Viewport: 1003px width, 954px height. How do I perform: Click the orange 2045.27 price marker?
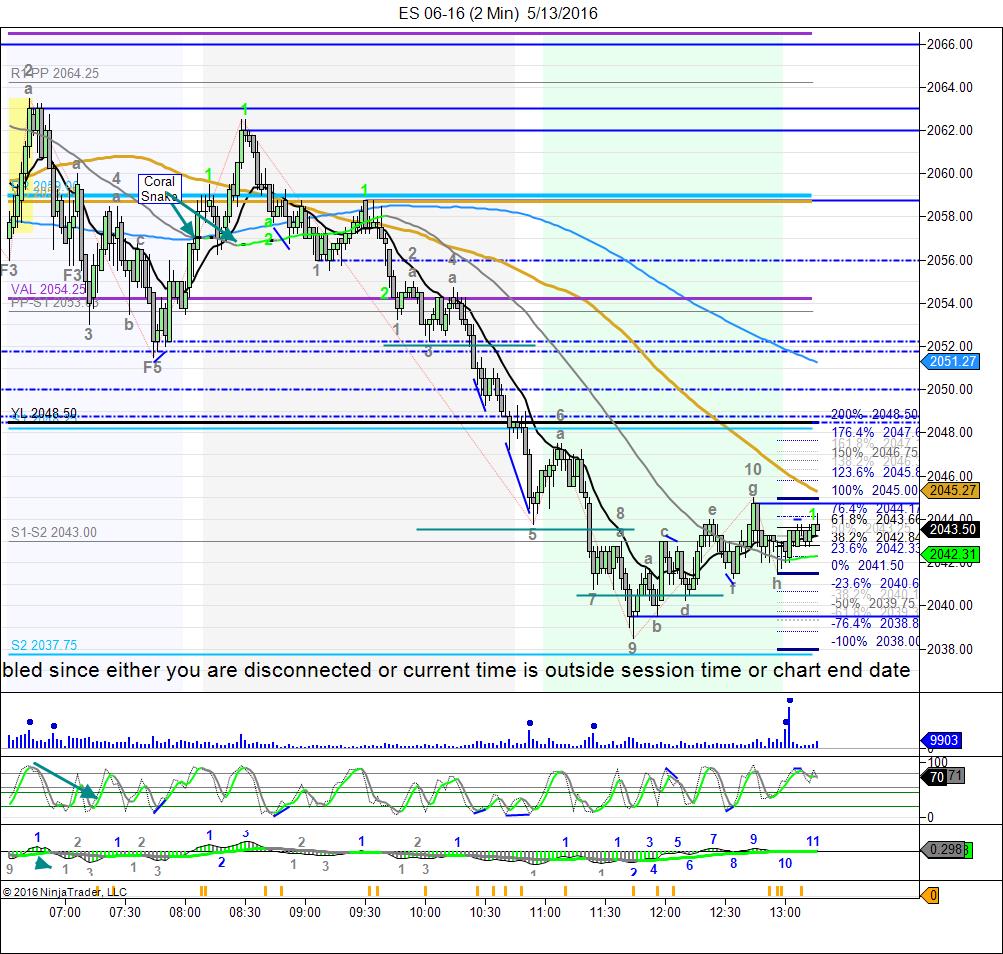(952, 490)
